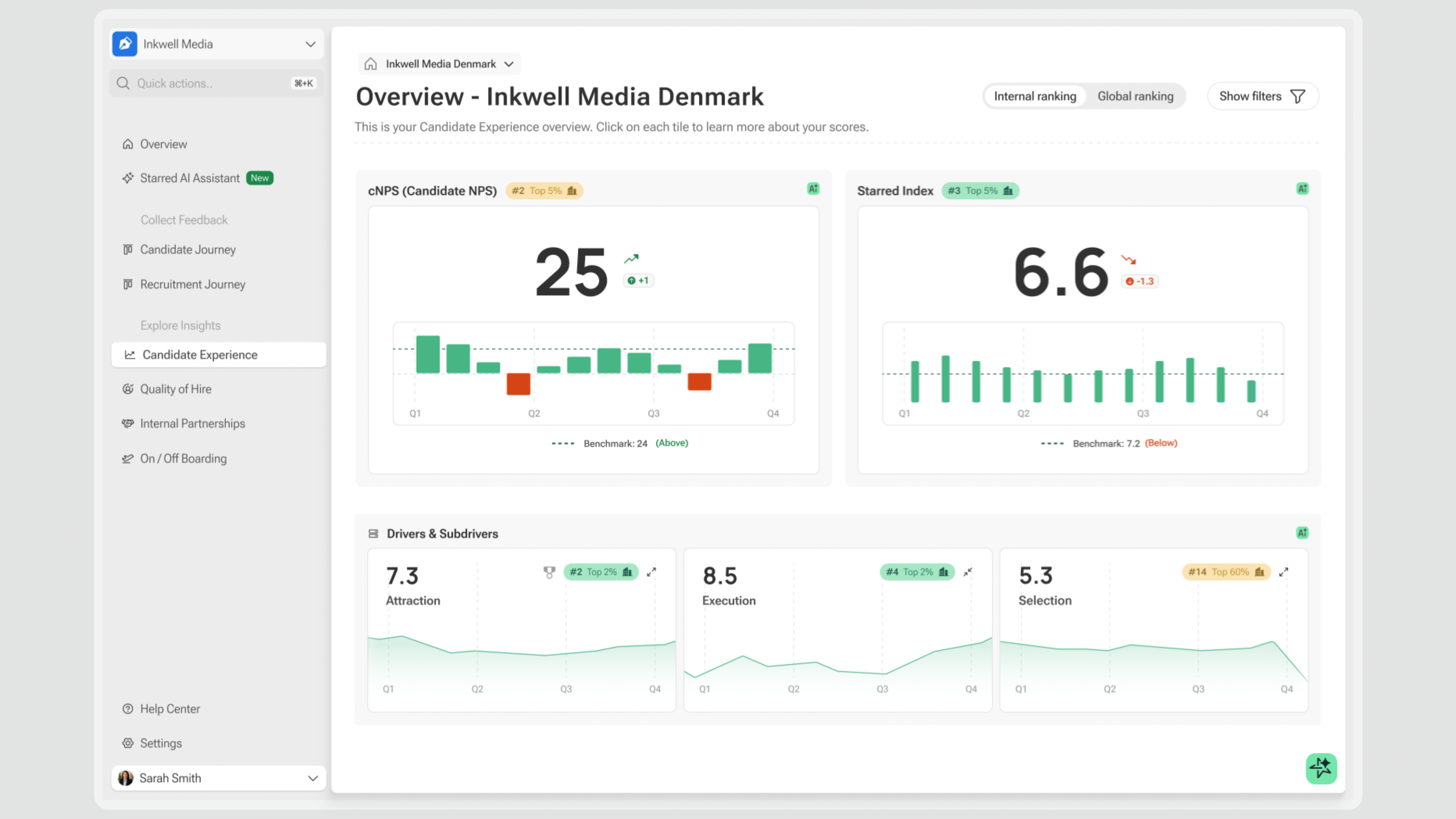Collapse the Execution driver card
This screenshot has height=819, width=1456.
tap(968, 572)
